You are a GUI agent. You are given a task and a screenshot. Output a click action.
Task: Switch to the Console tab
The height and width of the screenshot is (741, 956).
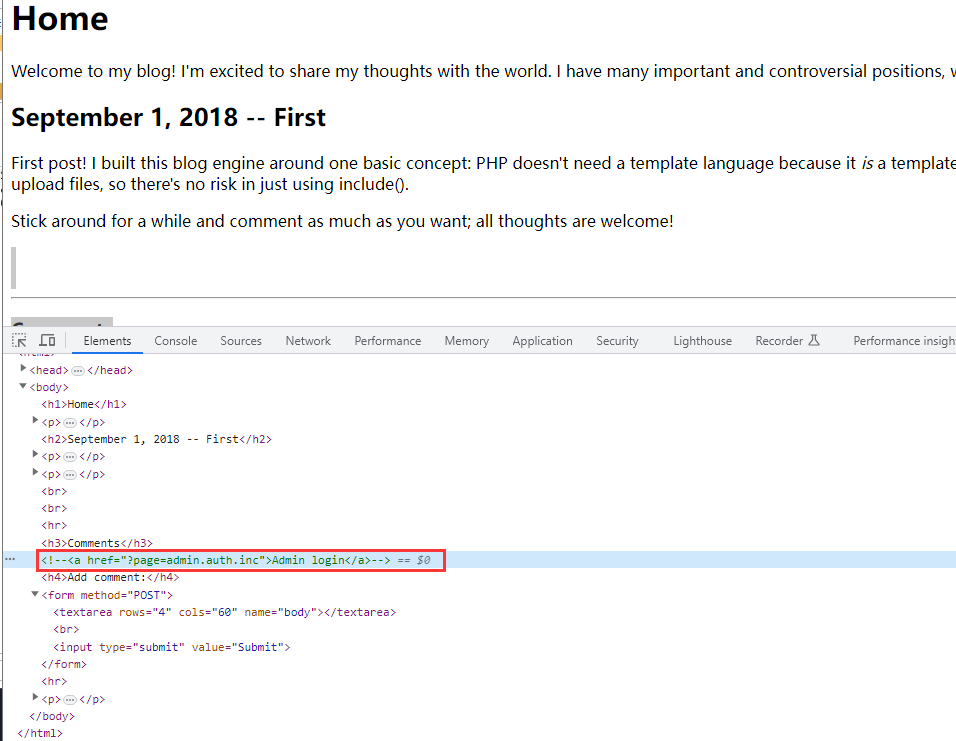click(176, 341)
